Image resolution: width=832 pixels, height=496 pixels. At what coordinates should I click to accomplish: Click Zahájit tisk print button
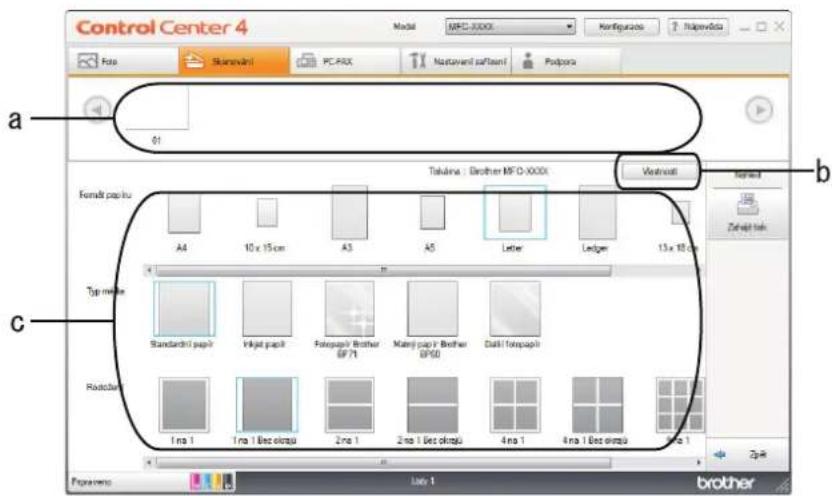click(747, 213)
